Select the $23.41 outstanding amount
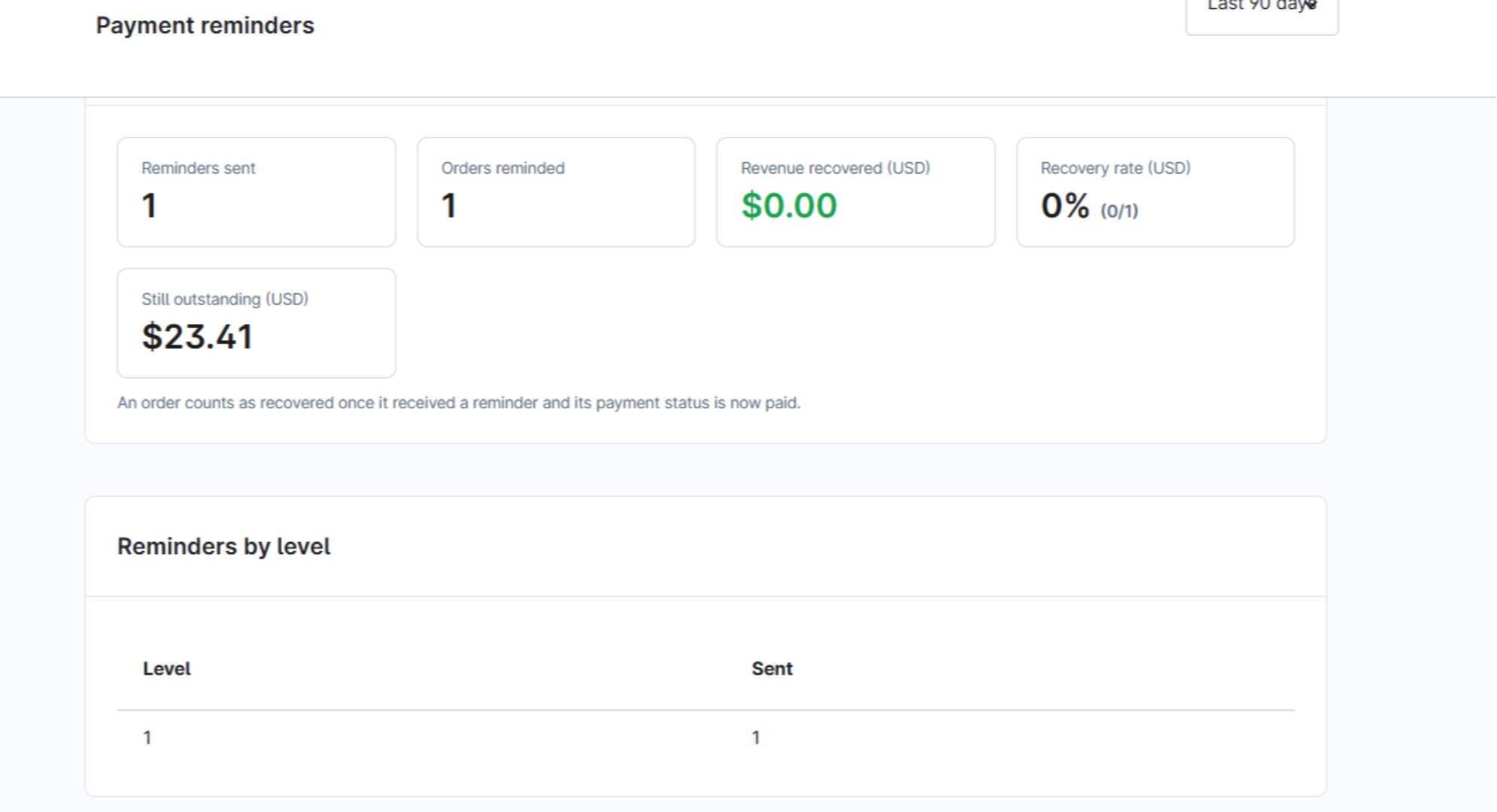 pyautogui.click(x=197, y=337)
